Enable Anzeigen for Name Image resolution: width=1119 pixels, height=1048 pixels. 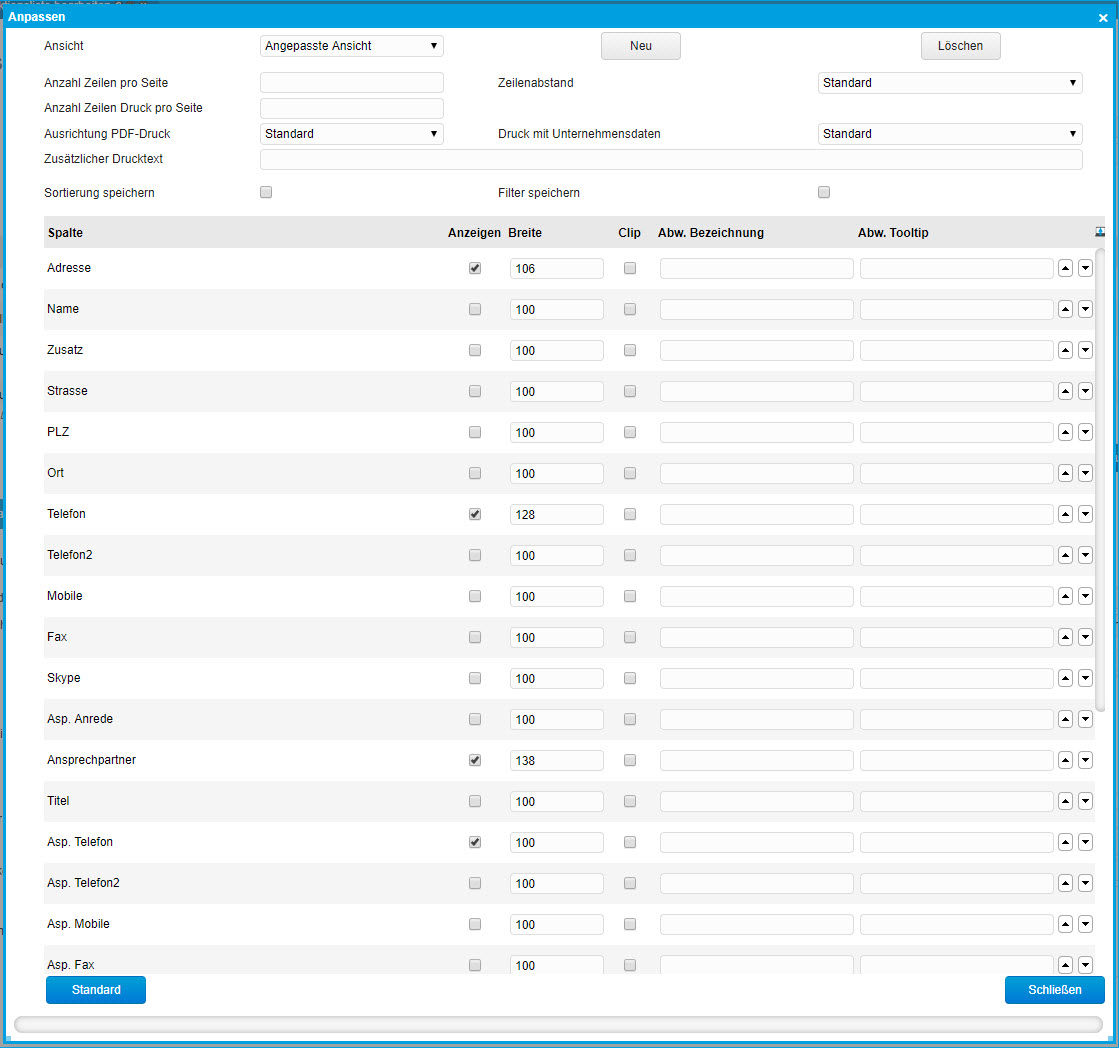coord(475,309)
